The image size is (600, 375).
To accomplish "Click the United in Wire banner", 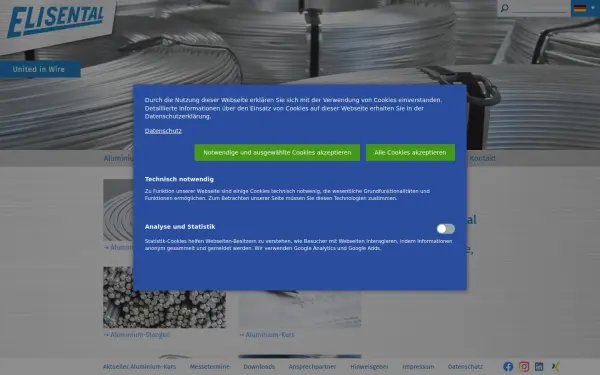I will [x=40, y=69].
